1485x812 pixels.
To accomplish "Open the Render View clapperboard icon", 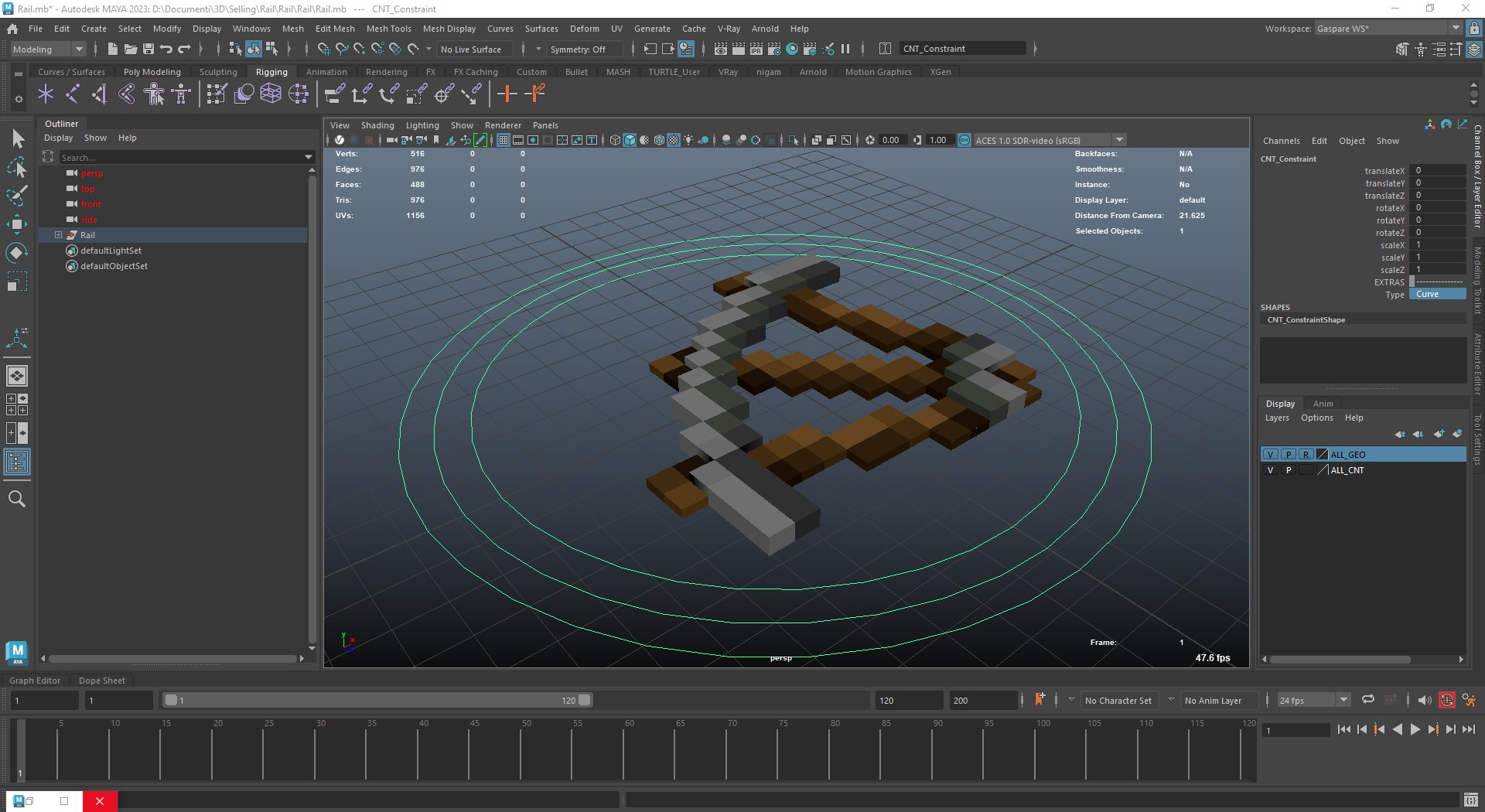I will tap(721, 49).
